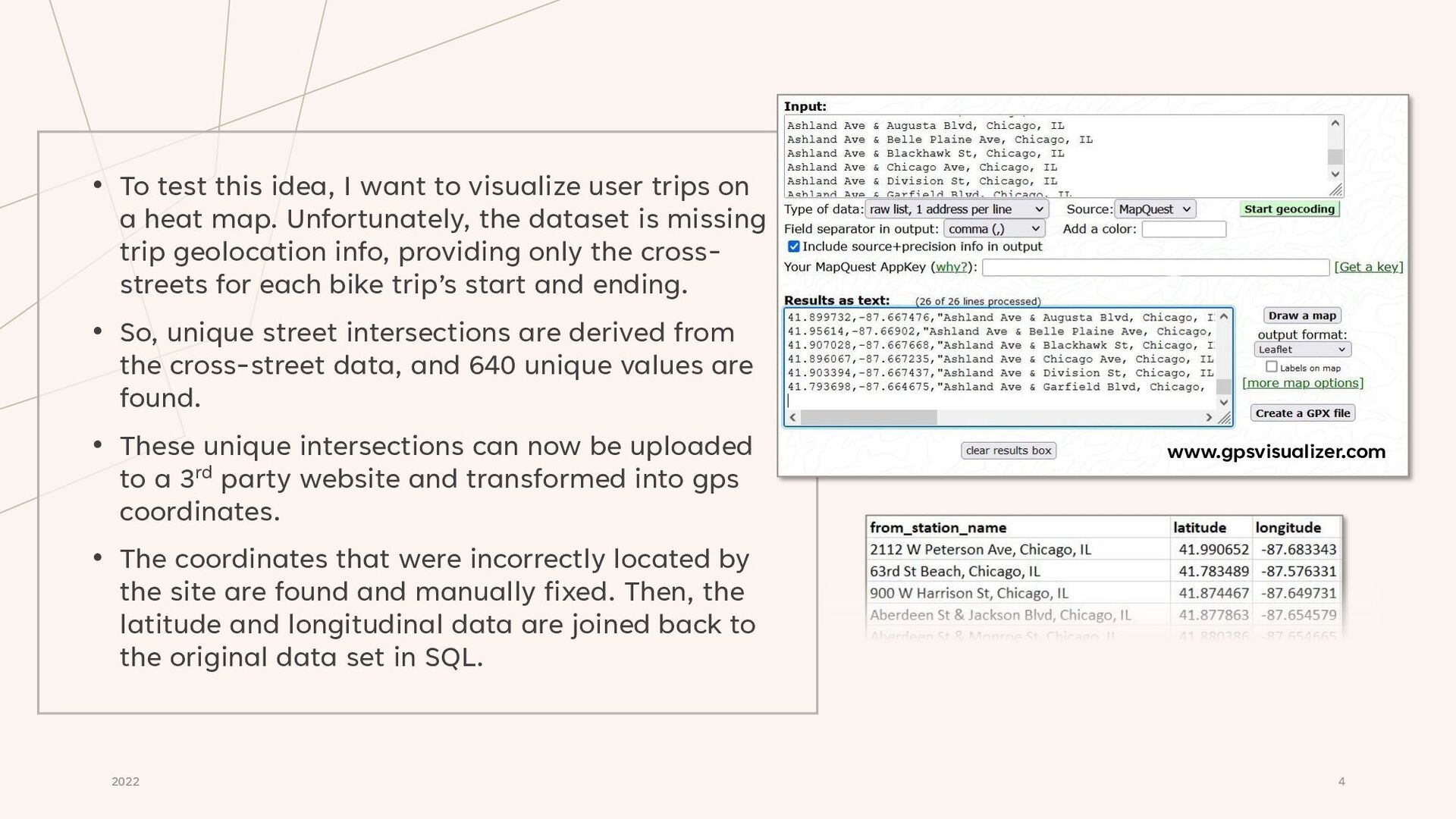Open the Source MapQuest dropdown
Viewport: 1456px width, 819px height.
(1154, 209)
